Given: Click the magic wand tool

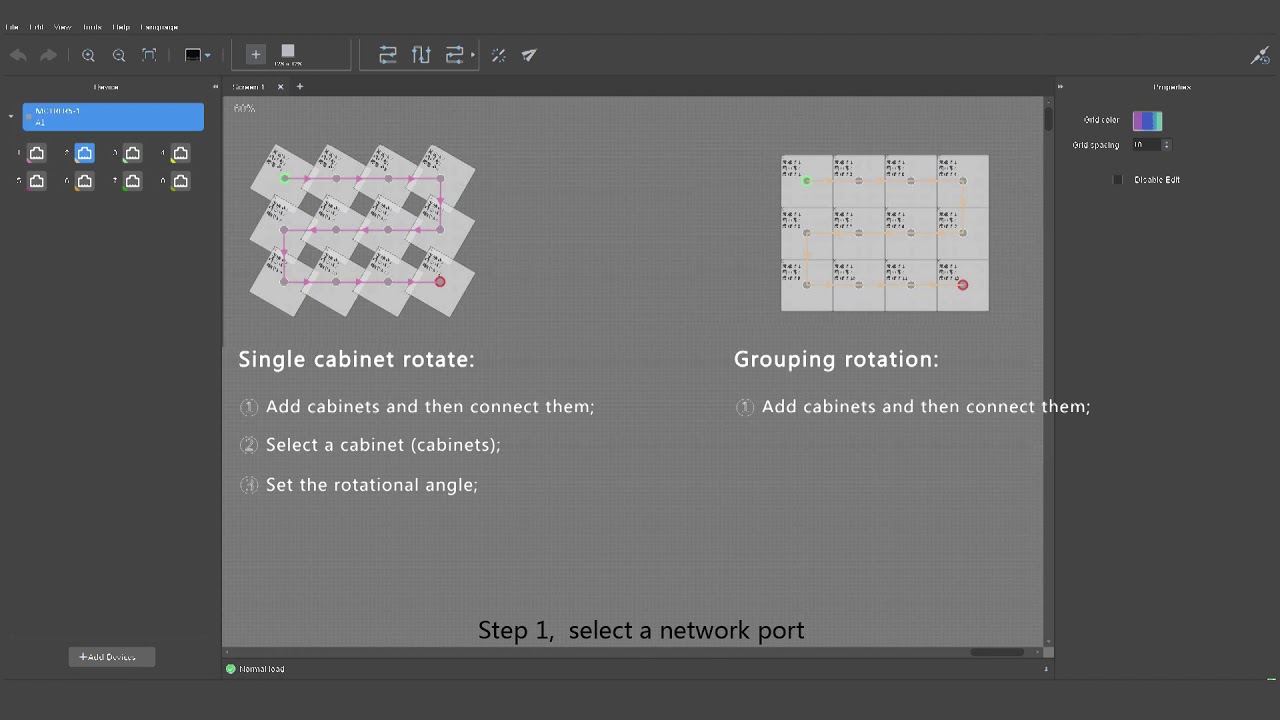Looking at the screenshot, I should 499,55.
